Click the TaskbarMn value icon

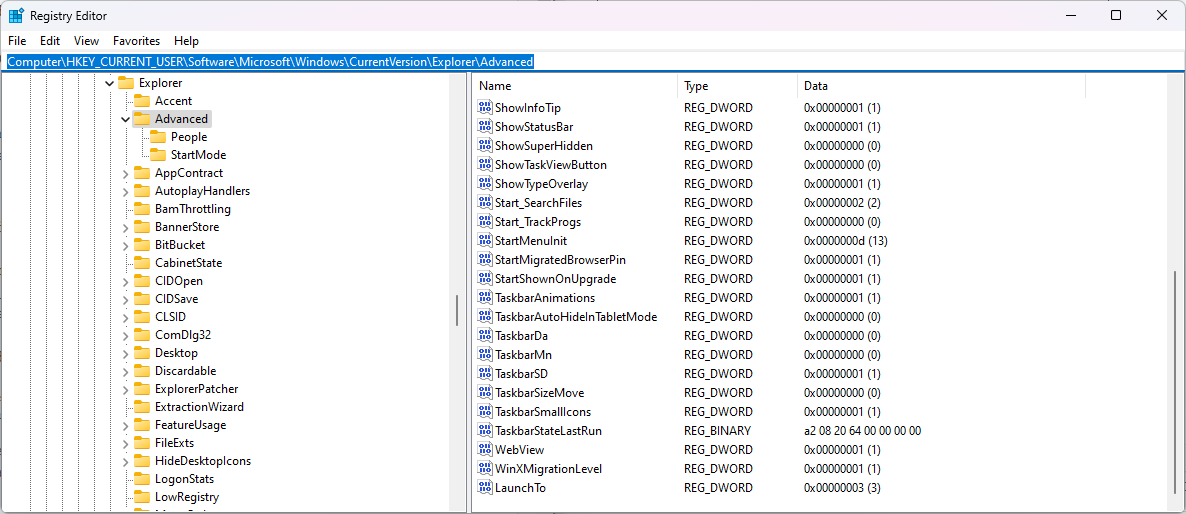click(485, 355)
